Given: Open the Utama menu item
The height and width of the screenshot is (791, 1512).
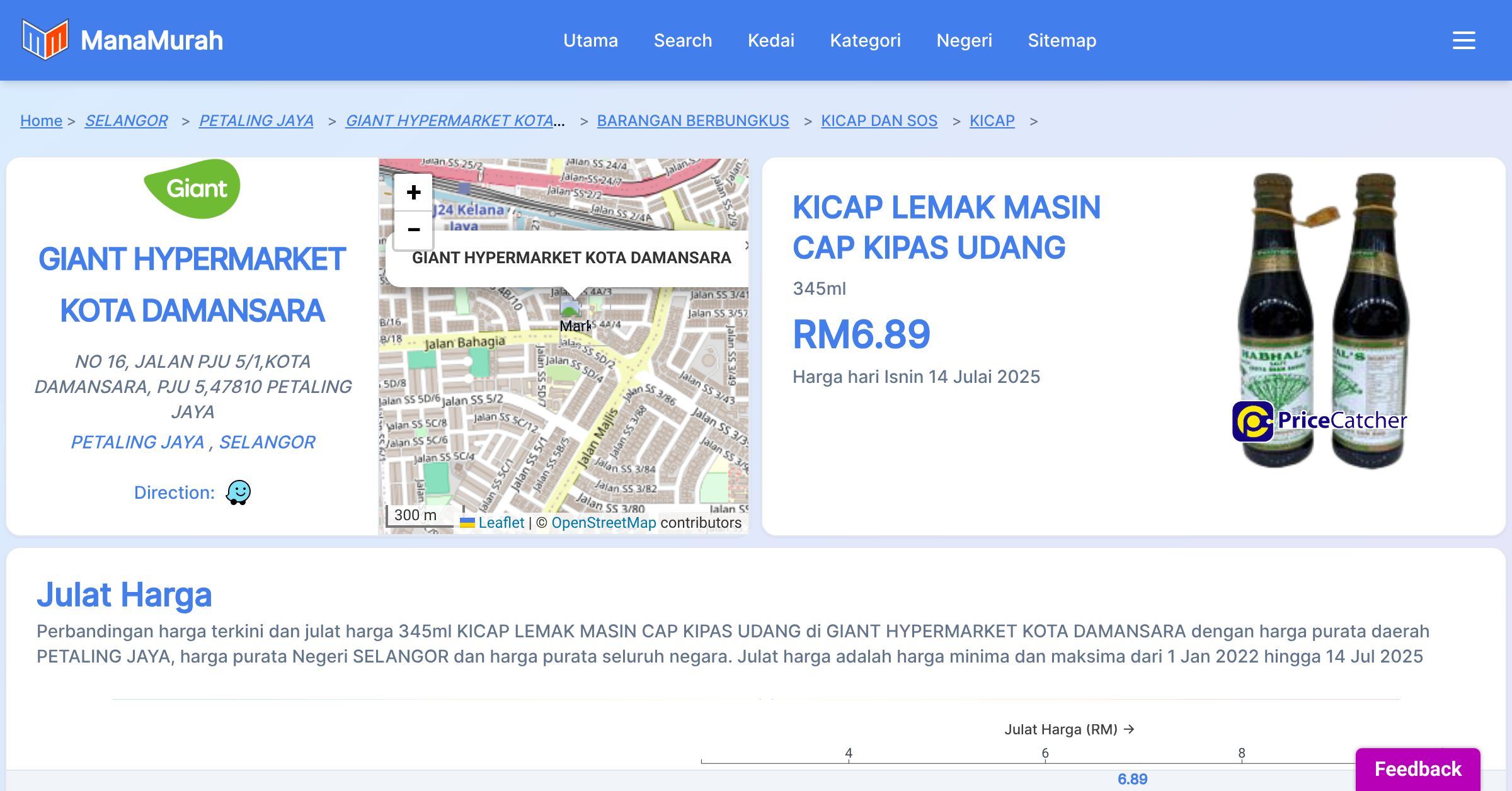Looking at the screenshot, I should click(x=590, y=40).
